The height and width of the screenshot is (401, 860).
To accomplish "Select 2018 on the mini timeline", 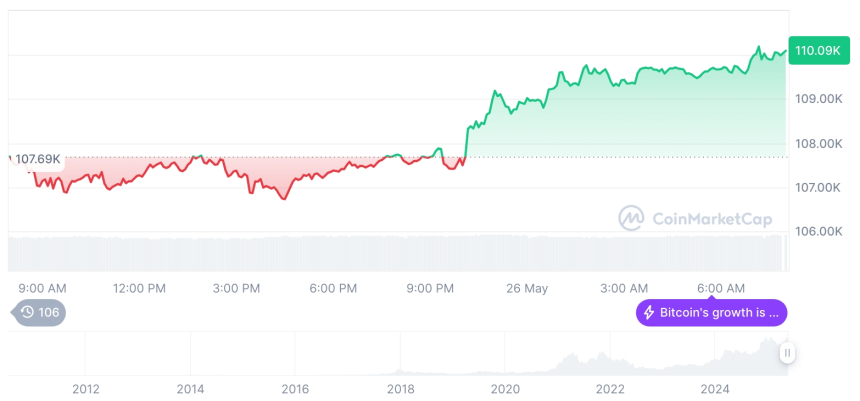I will pyautogui.click(x=400, y=388).
